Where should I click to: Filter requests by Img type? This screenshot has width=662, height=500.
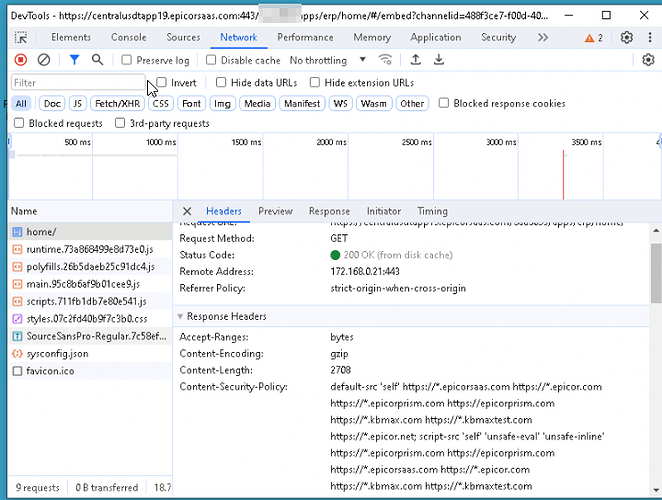point(222,103)
